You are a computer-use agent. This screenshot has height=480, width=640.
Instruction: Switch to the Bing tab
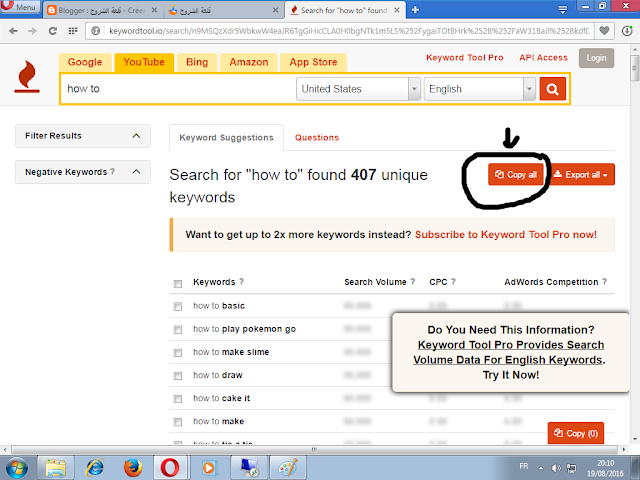197,62
